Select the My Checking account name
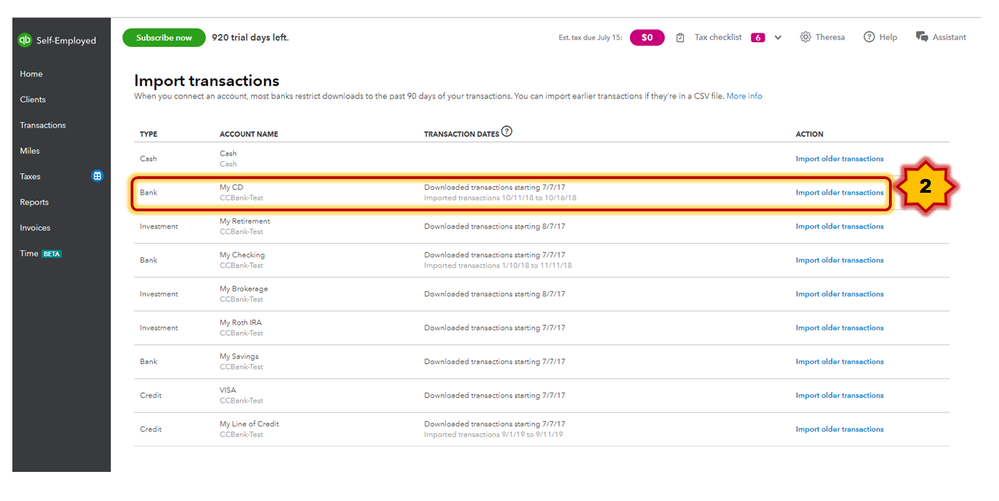The width and height of the screenshot is (999, 501). (242, 255)
